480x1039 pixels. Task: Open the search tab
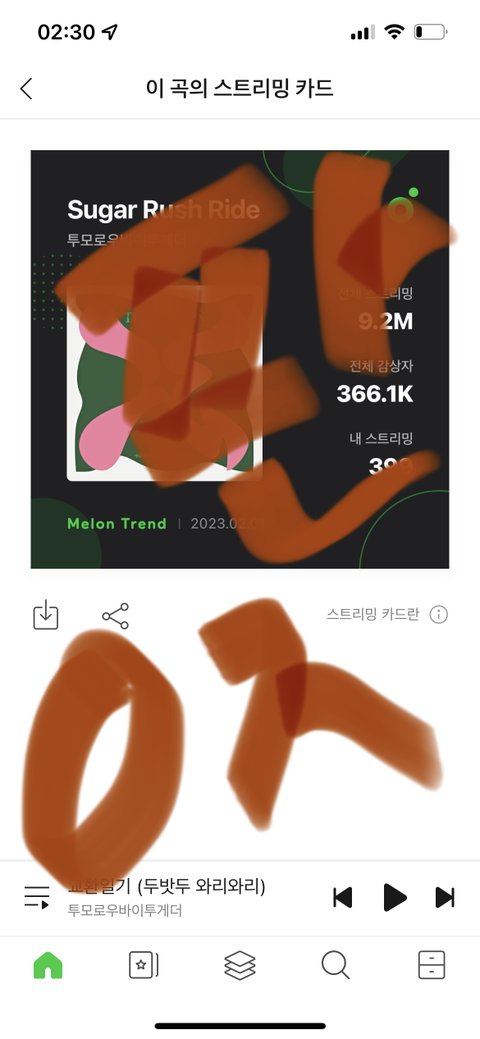(x=335, y=965)
